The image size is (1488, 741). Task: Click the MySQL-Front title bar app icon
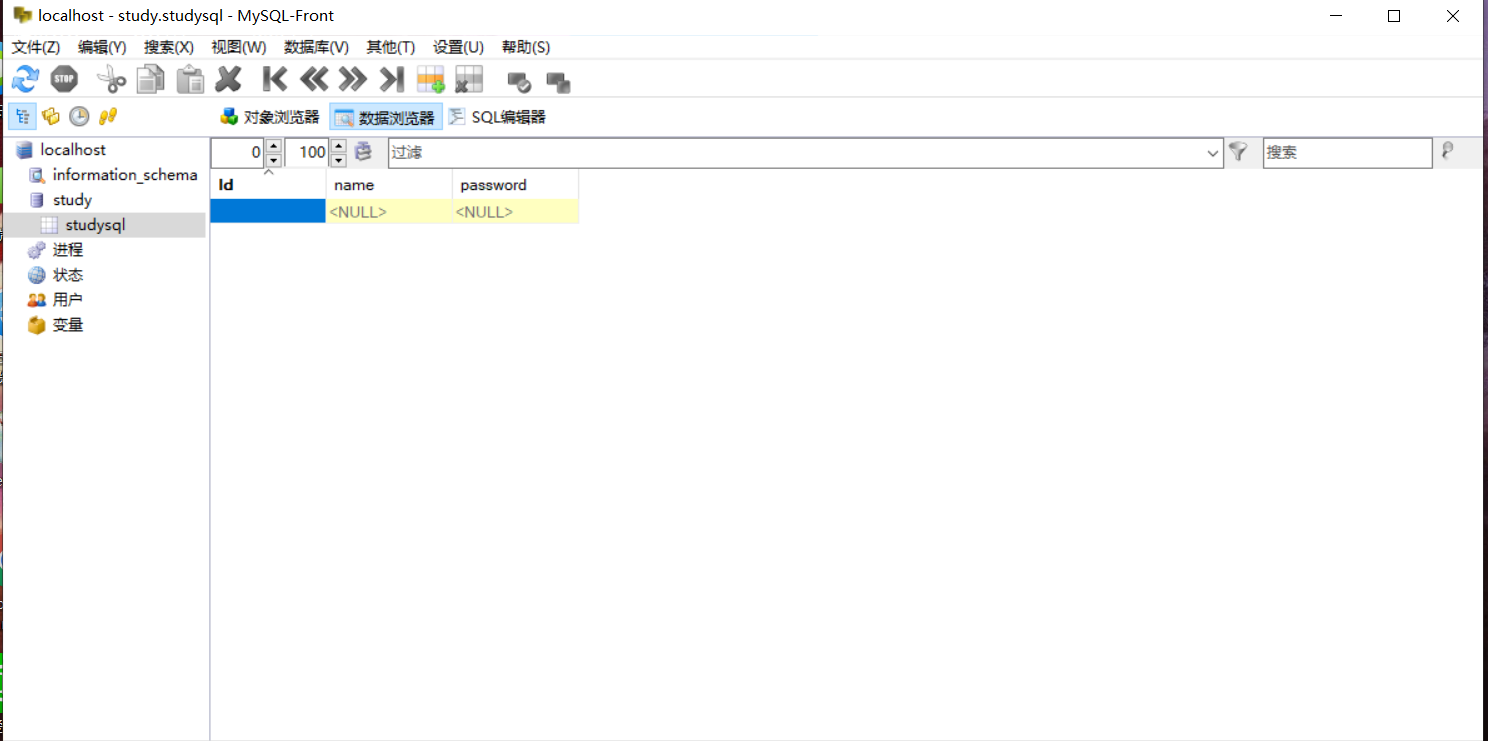point(22,15)
